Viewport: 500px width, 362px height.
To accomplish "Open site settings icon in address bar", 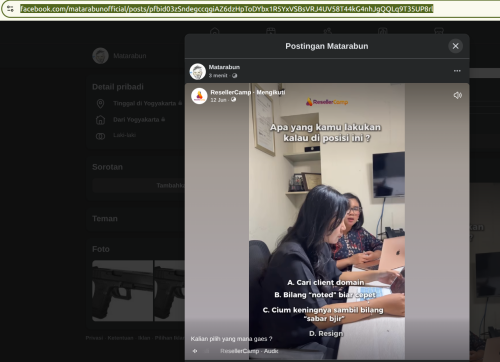I will pyautogui.click(x=10, y=9).
